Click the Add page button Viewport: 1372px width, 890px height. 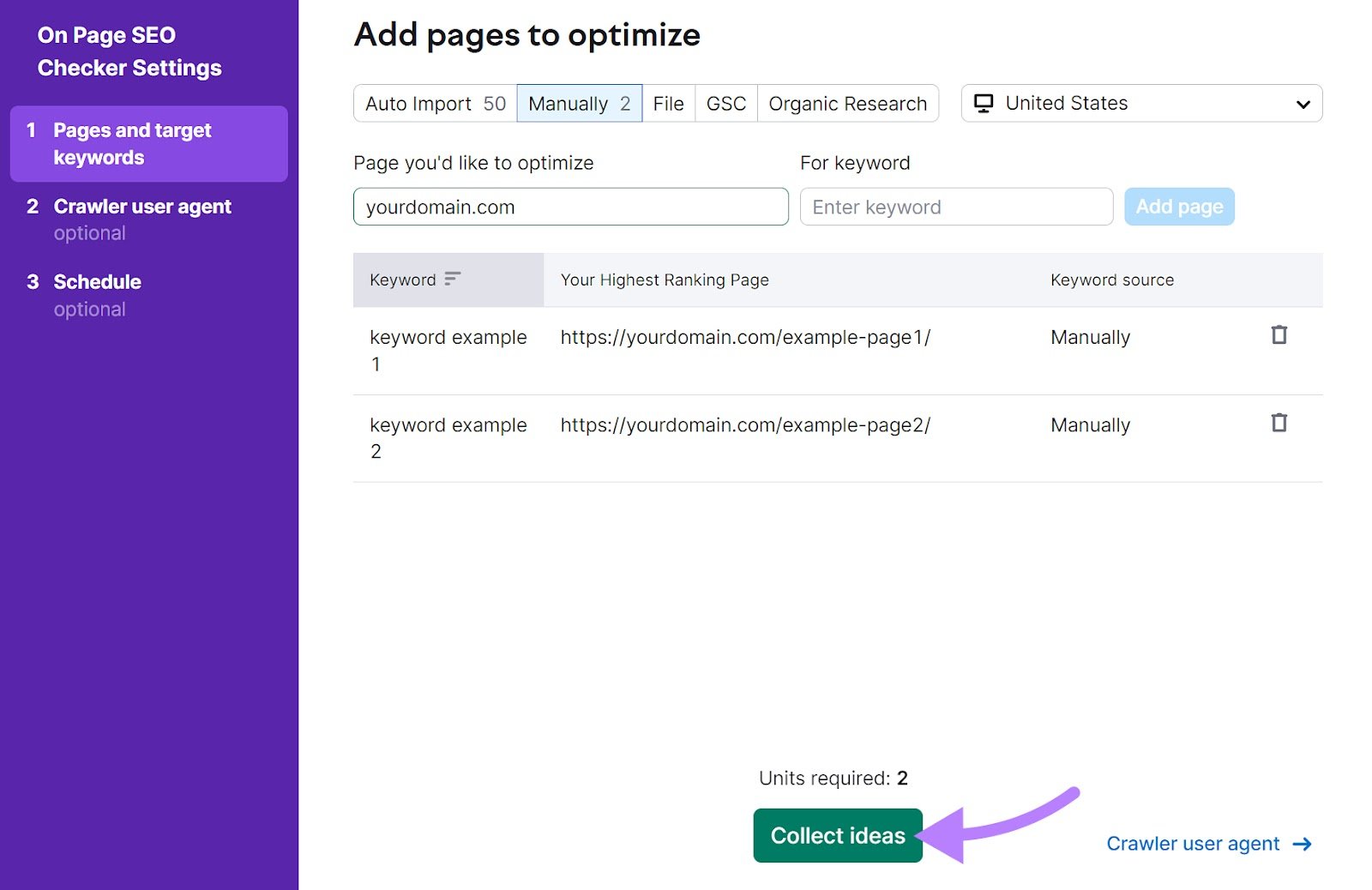[x=1179, y=206]
